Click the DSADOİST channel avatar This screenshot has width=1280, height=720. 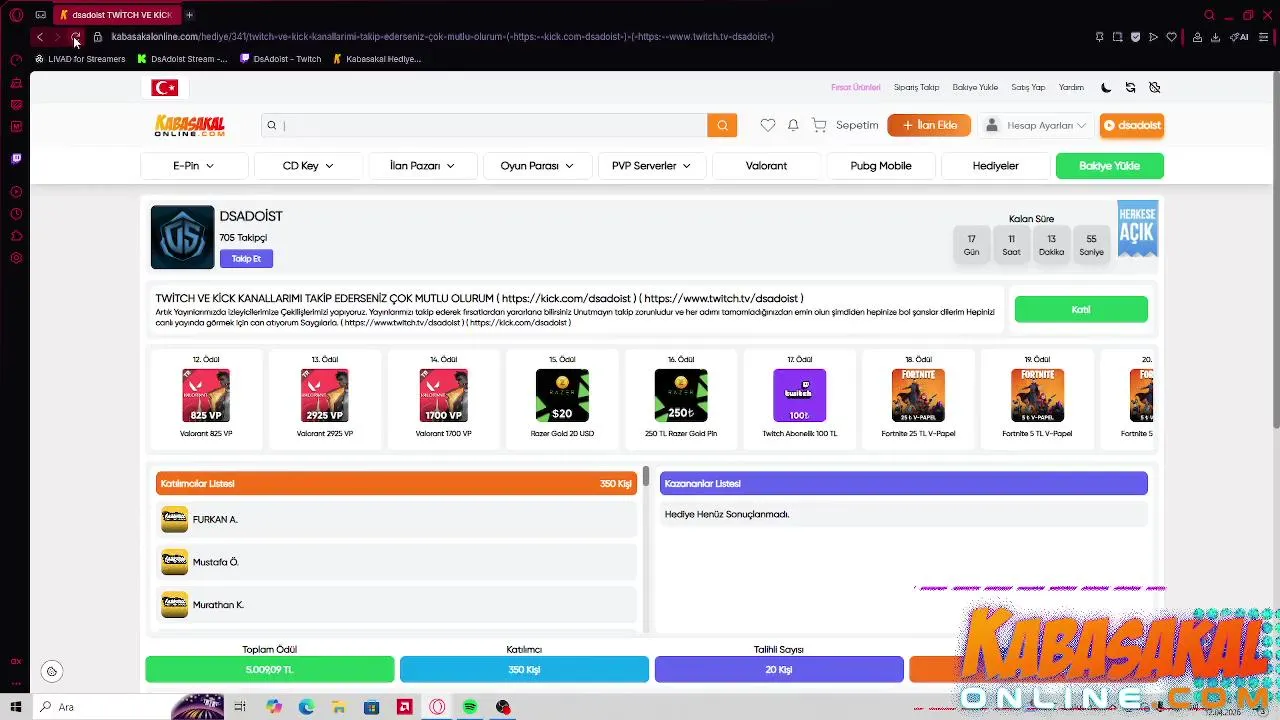pos(182,237)
